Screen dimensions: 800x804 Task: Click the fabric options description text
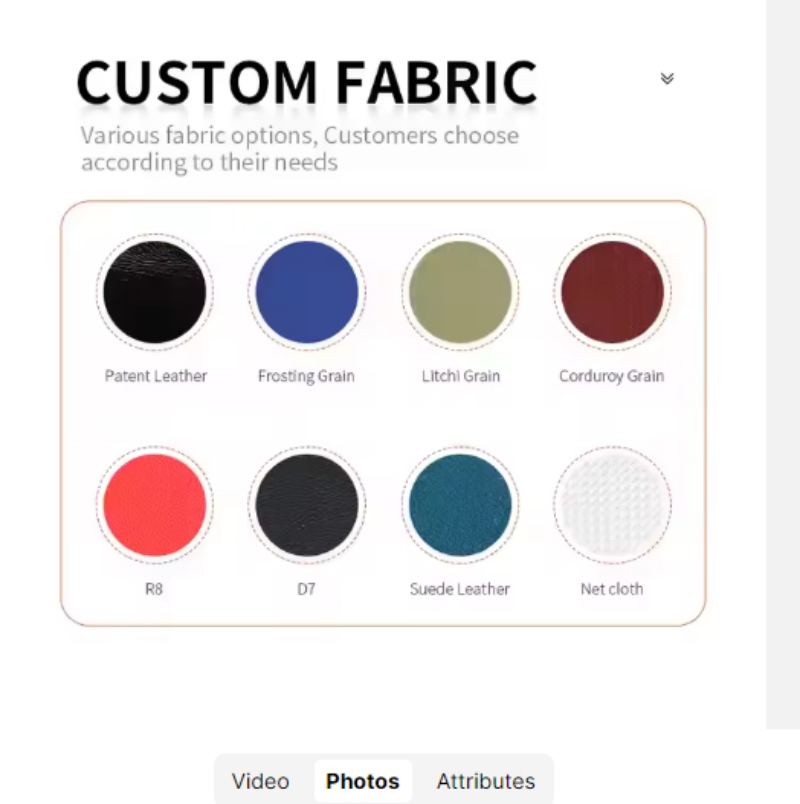coord(300,148)
